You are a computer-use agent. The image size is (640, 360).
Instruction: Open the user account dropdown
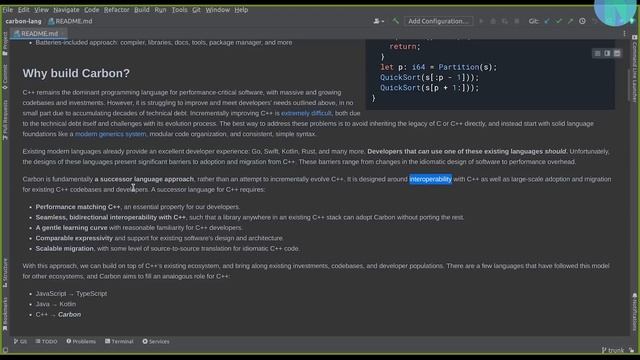point(378,21)
